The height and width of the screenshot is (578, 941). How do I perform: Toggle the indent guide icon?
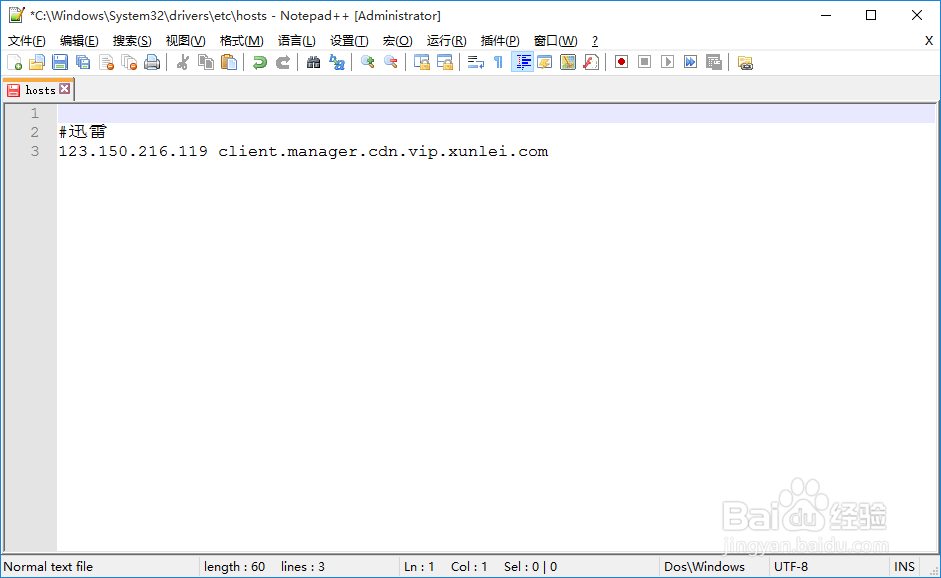pyautogui.click(x=522, y=62)
